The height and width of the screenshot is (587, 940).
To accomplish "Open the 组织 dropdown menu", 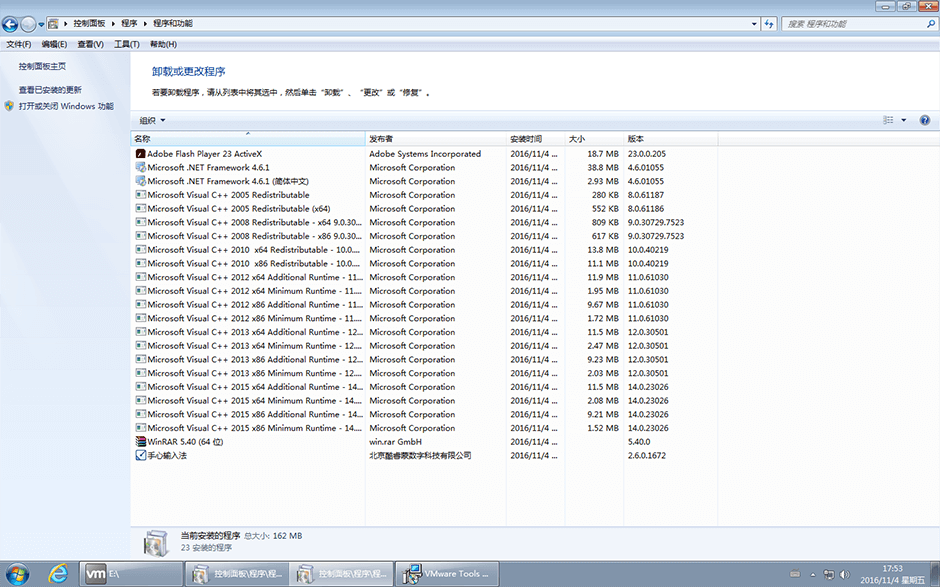I will (x=152, y=121).
